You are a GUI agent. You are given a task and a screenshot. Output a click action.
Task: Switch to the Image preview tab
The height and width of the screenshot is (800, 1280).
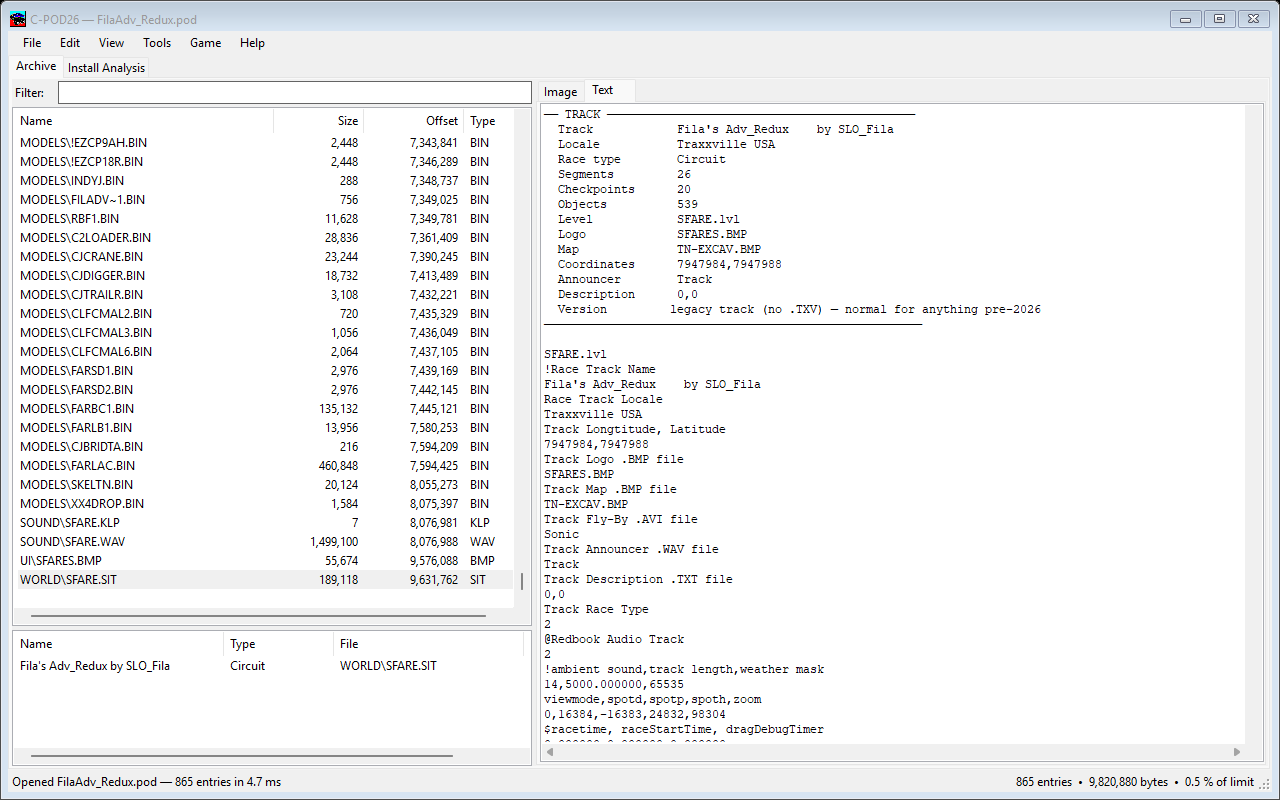561,92
